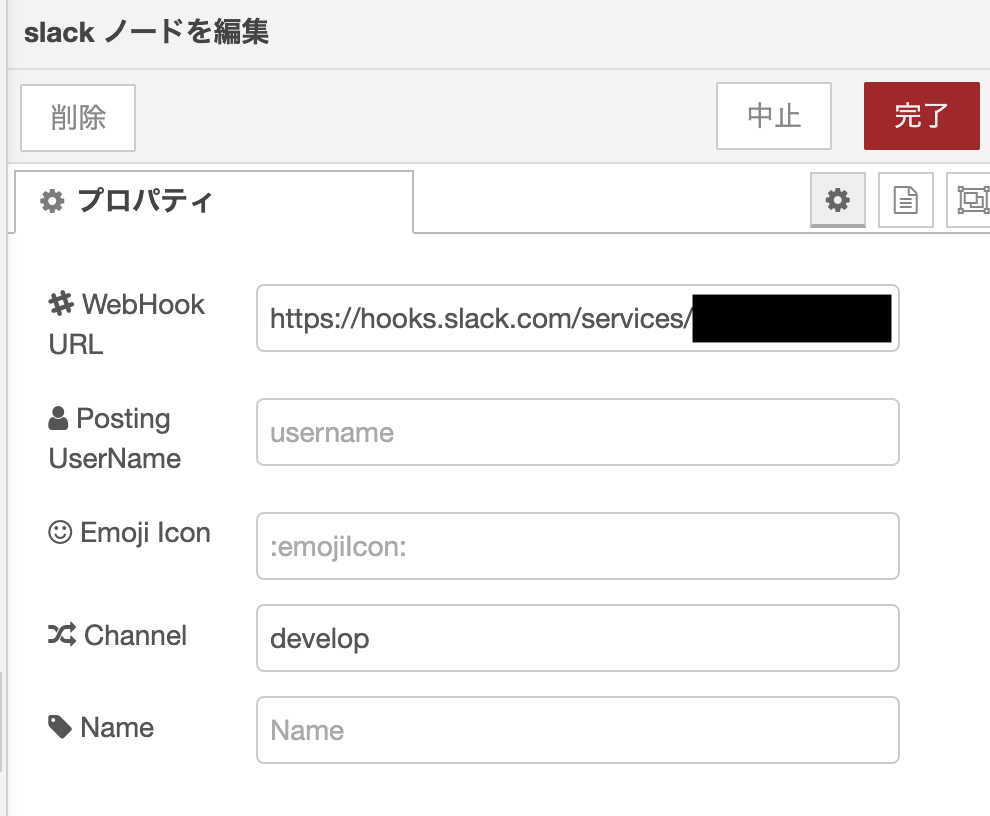
Task: Click the Channel field containing develop
Action: [x=577, y=638]
